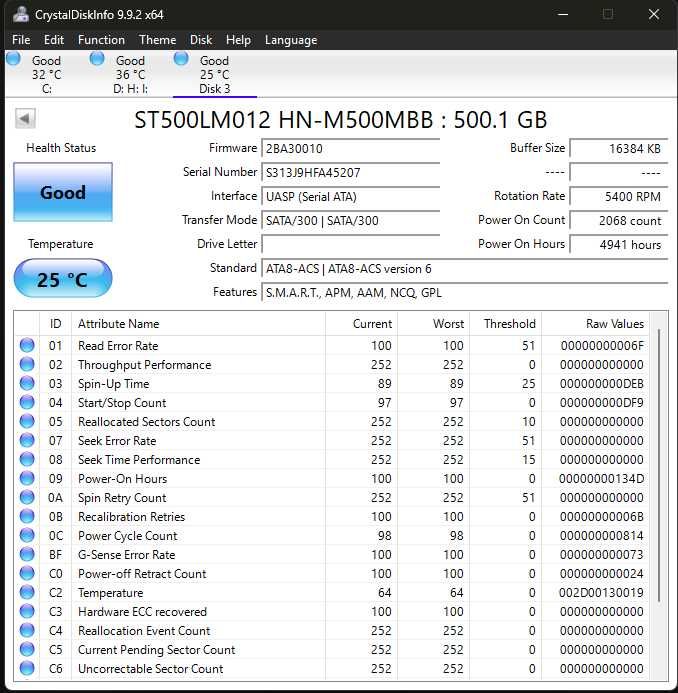
Task: Click the Read Error Rate status orb
Action: coord(27,345)
